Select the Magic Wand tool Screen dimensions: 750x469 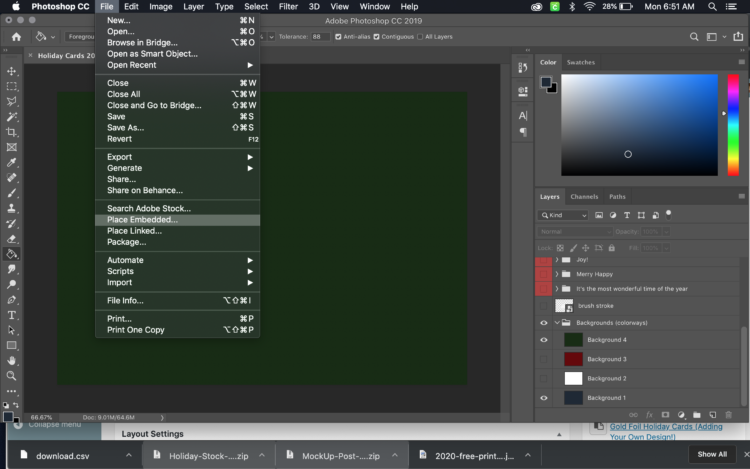pyautogui.click(x=11, y=117)
